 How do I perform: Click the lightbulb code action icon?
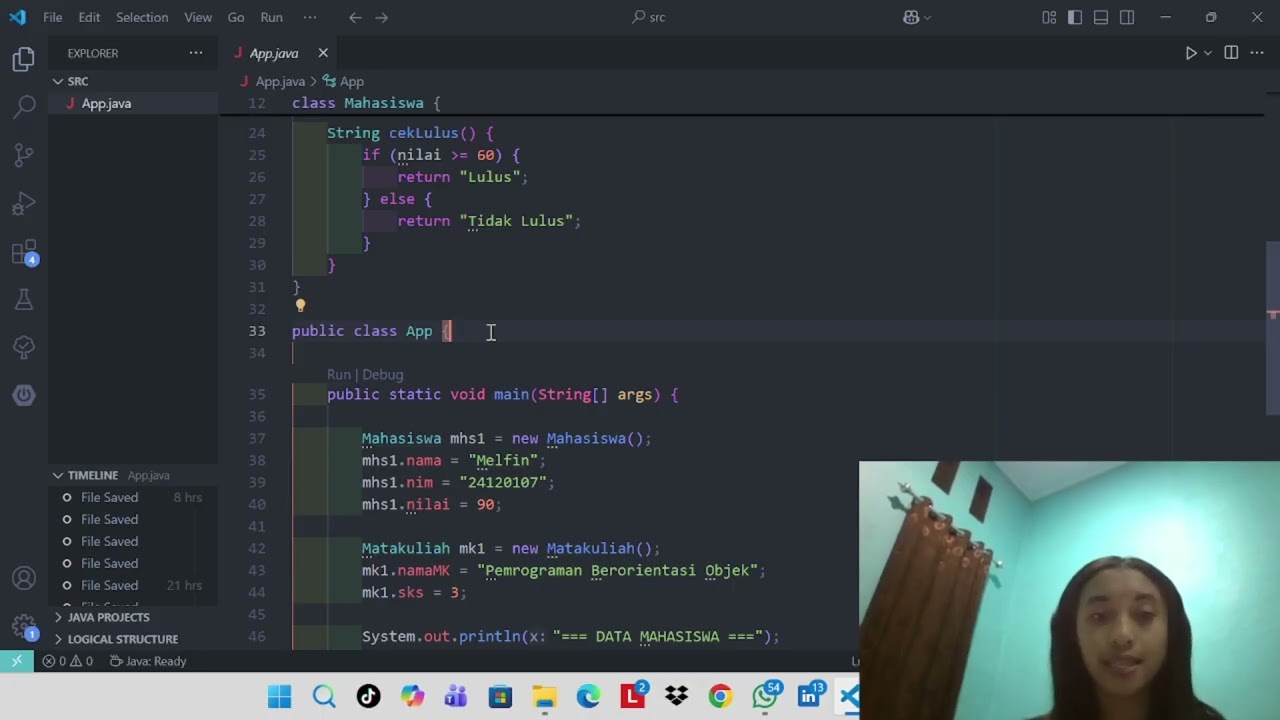(300, 306)
